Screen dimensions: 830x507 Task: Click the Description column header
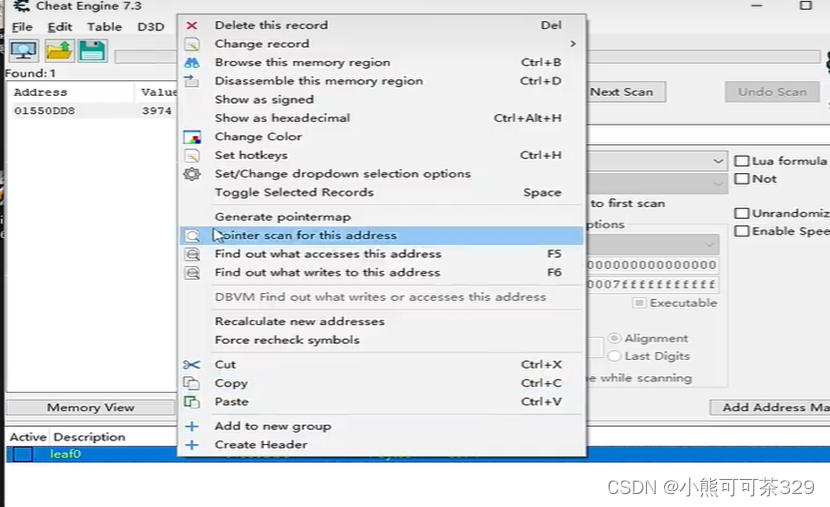[x=89, y=437]
